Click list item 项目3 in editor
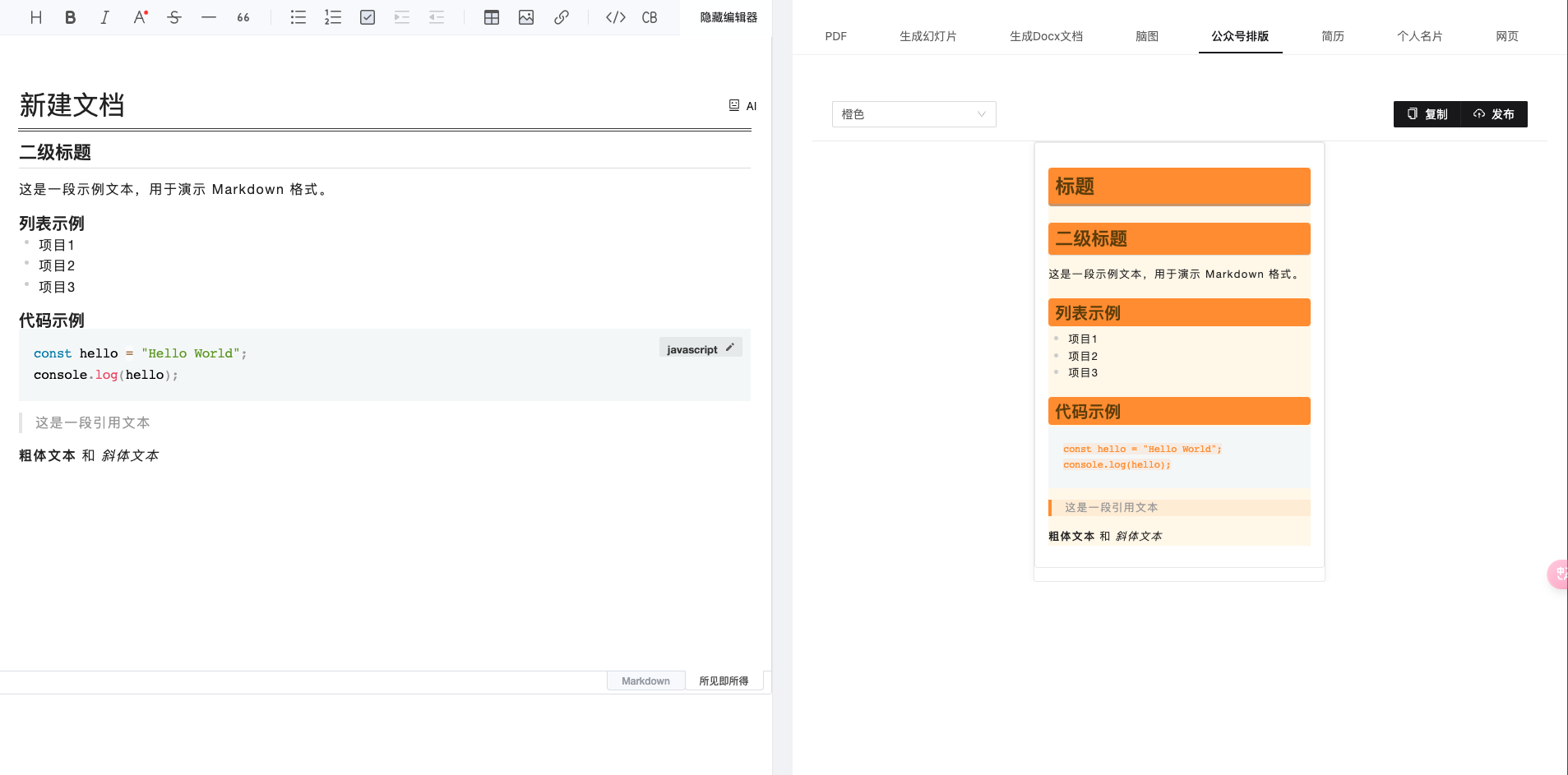 tap(57, 287)
